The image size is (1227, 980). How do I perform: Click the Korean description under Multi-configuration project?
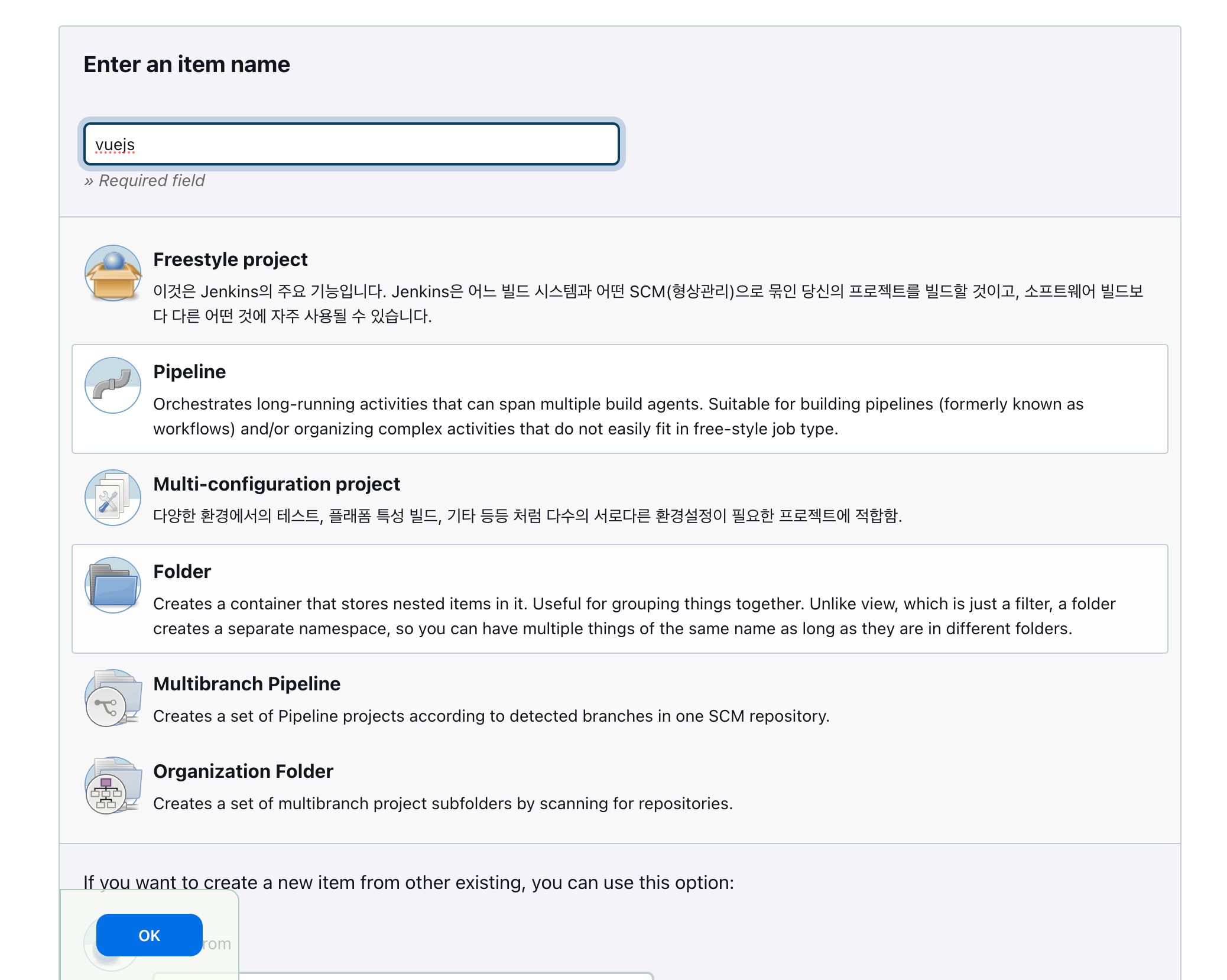point(527,516)
